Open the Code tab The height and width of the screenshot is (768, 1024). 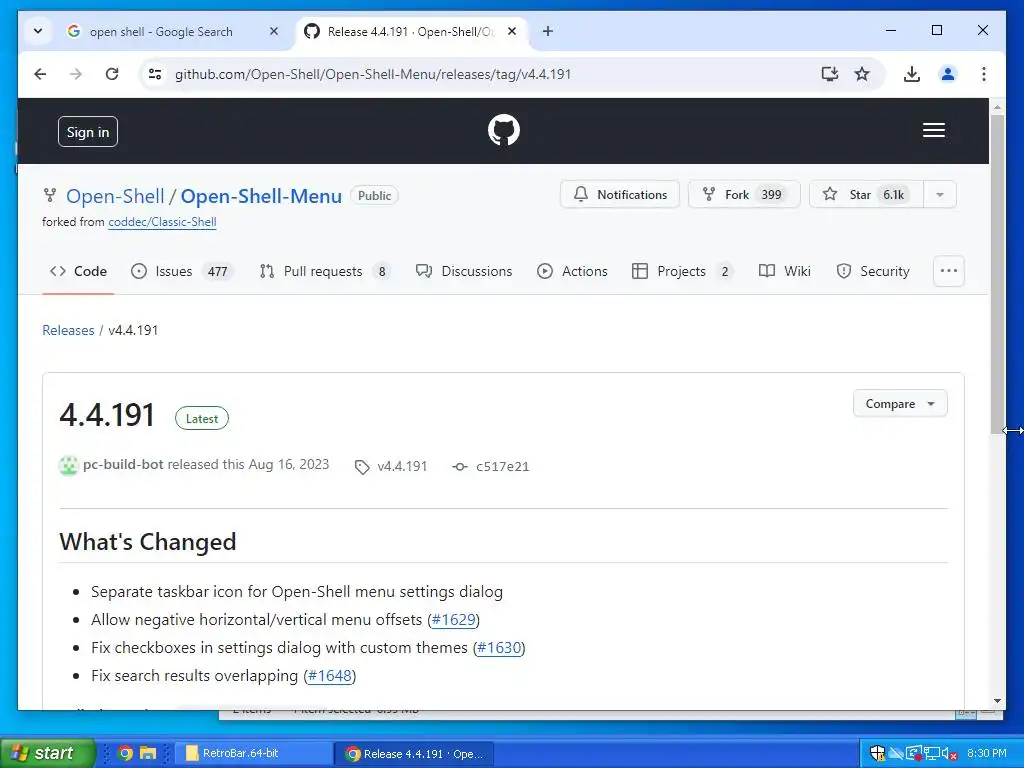[x=78, y=271]
